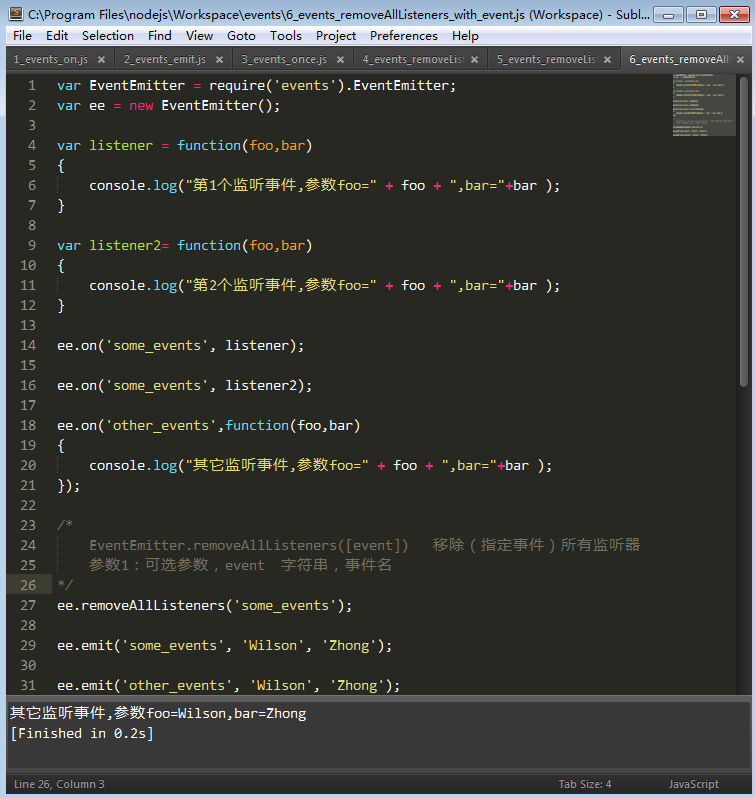Image resolution: width=755 pixels, height=798 pixels.
Task: Click the [Finished in 0.2s] output text
Action: (82, 733)
